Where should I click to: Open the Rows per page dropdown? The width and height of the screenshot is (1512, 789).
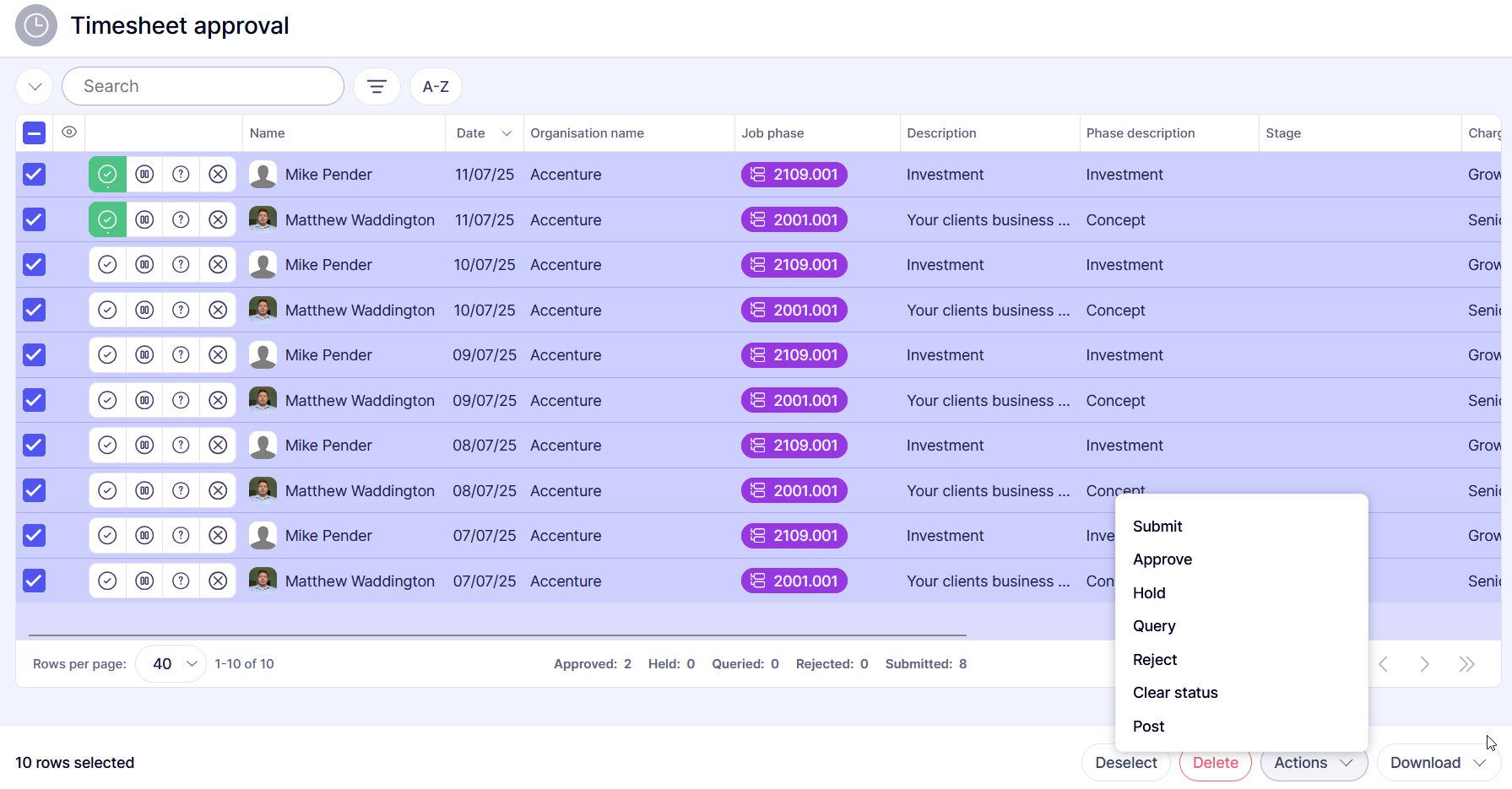(171, 664)
